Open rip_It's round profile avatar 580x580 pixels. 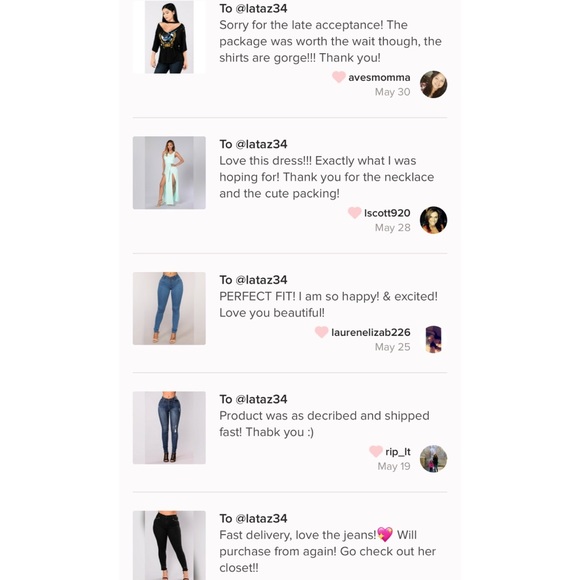click(x=433, y=459)
